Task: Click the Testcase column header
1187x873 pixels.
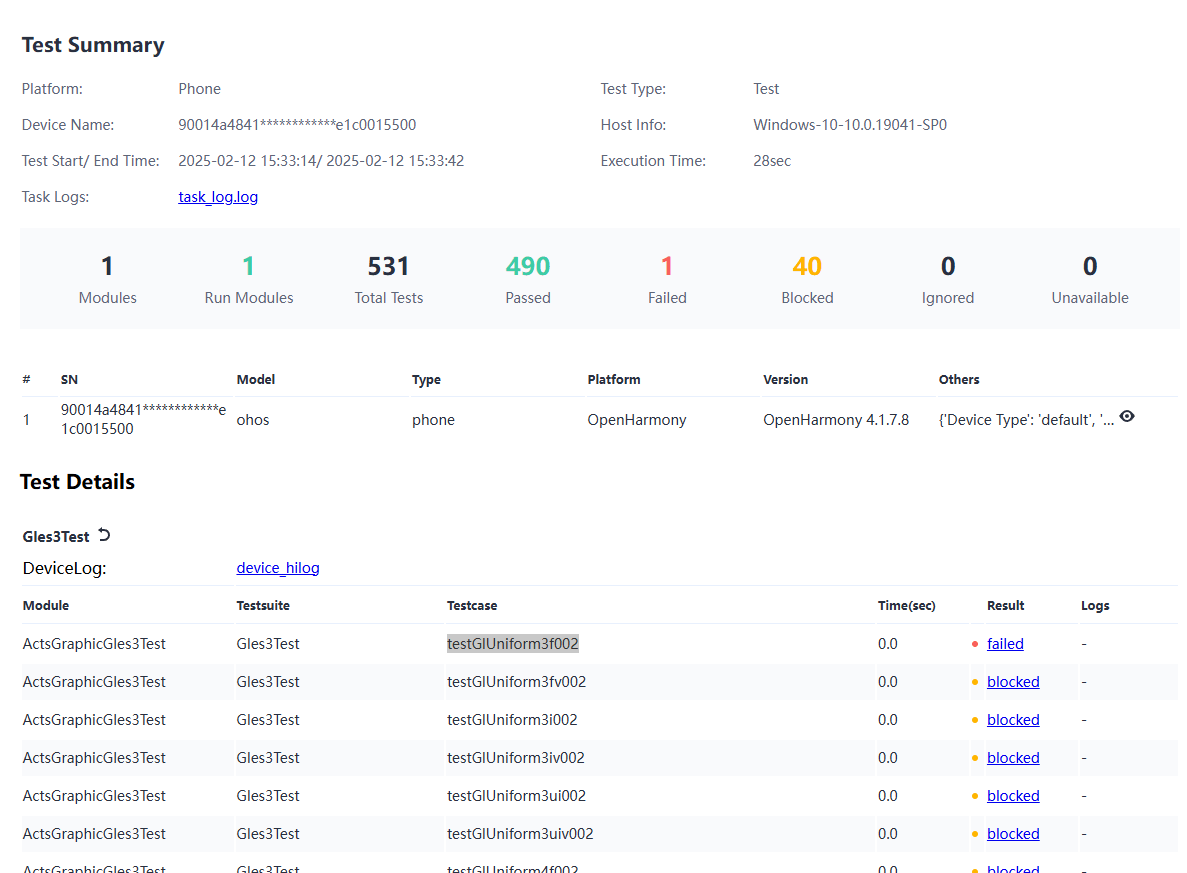Action: [x=472, y=606]
